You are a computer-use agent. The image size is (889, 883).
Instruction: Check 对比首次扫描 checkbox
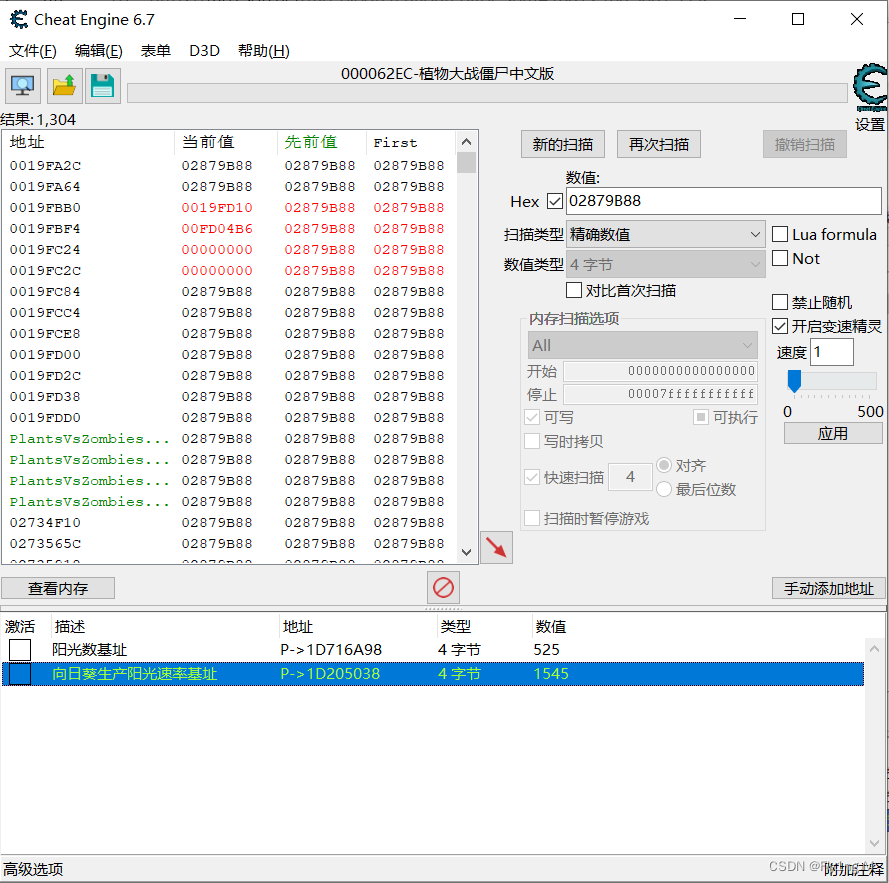tap(574, 290)
